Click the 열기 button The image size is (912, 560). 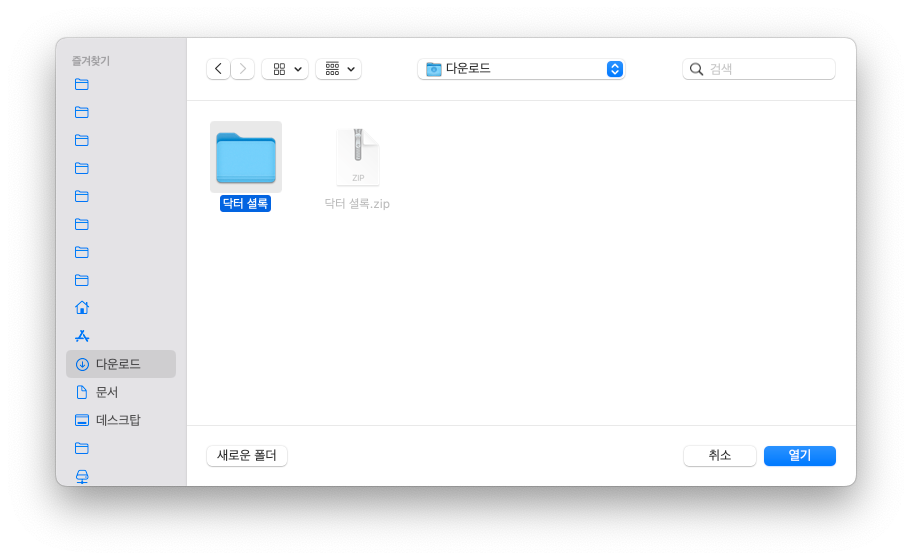click(800, 455)
